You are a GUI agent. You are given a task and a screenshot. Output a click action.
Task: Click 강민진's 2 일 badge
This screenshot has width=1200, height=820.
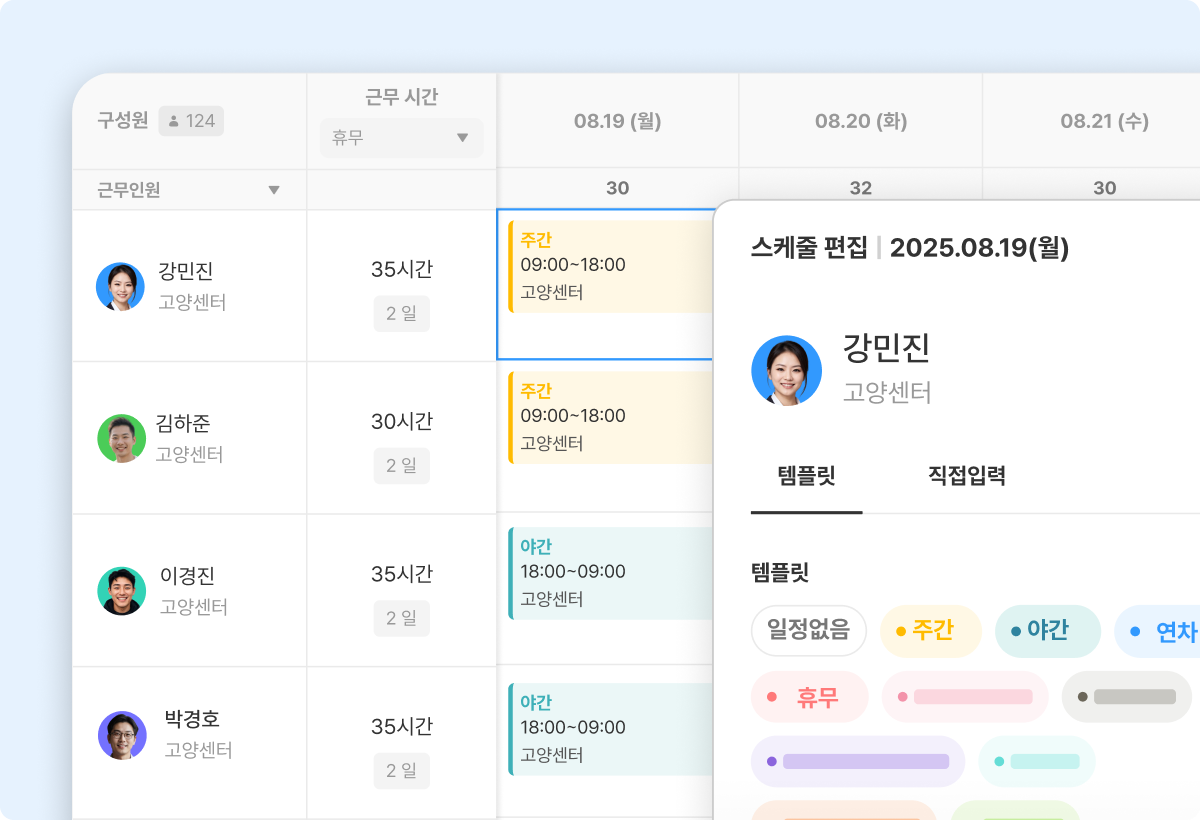pyautogui.click(x=402, y=314)
